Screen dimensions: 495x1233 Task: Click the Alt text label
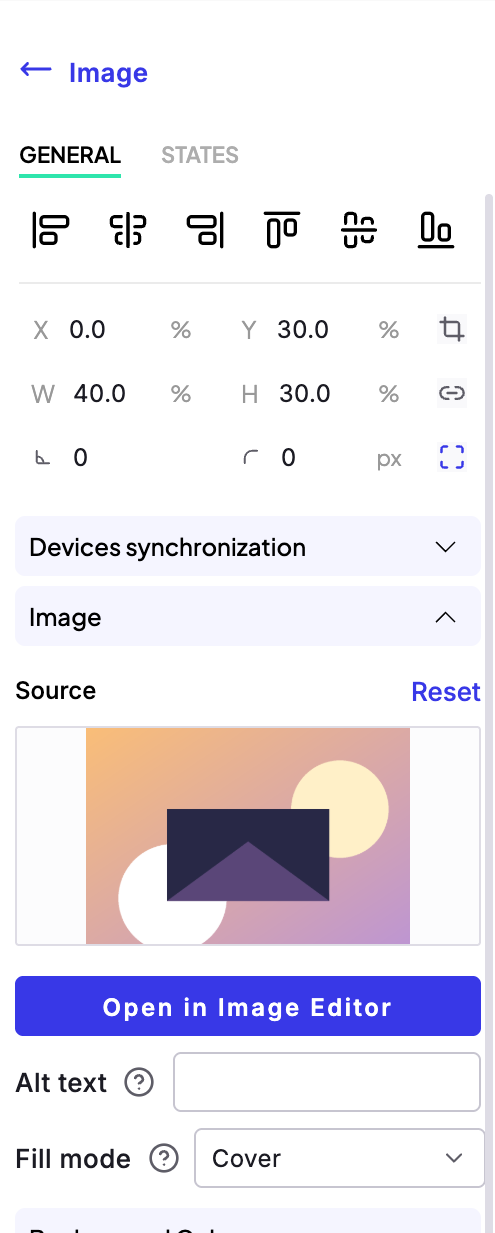pyautogui.click(x=61, y=1083)
